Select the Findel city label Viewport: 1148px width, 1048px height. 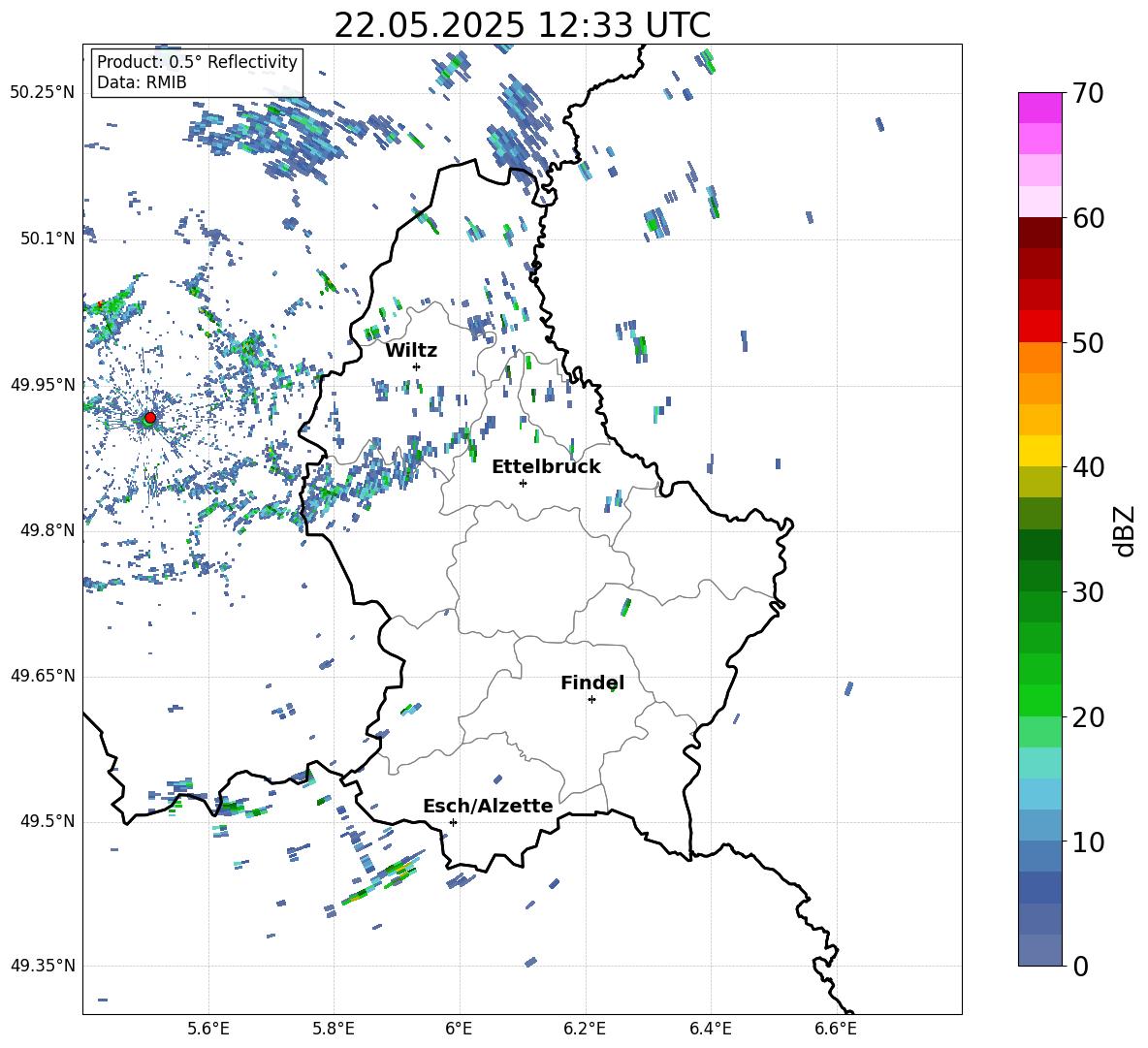[592, 683]
